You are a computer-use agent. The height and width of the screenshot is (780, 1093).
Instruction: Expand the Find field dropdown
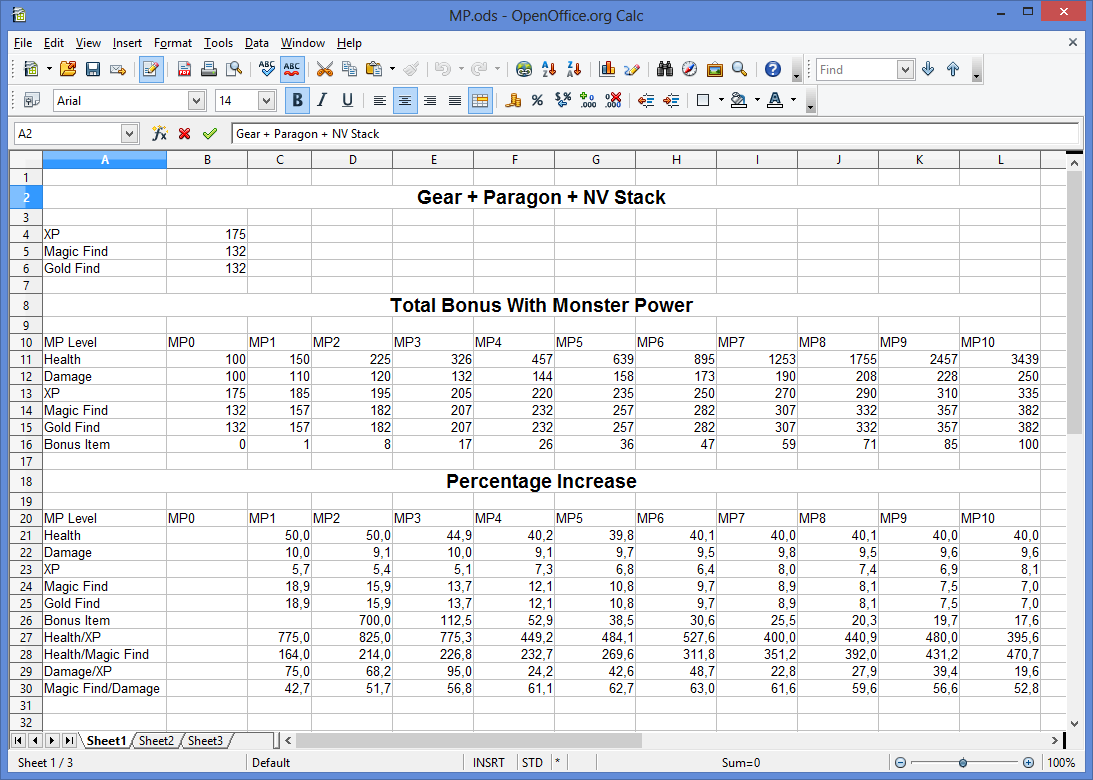point(905,70)
